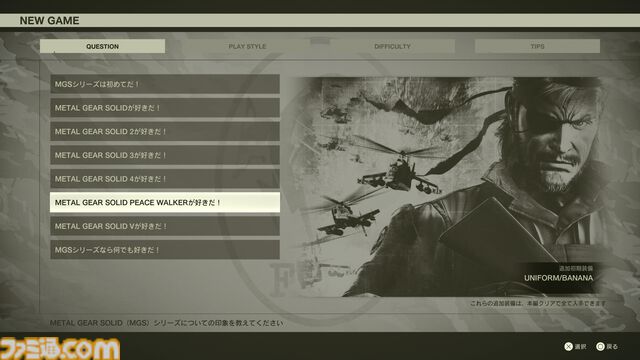The image size is (640, 360).
Task: Select 'METAL GEAR SOLID 2が好きだ！' option
Action: (x=165, y=131)
